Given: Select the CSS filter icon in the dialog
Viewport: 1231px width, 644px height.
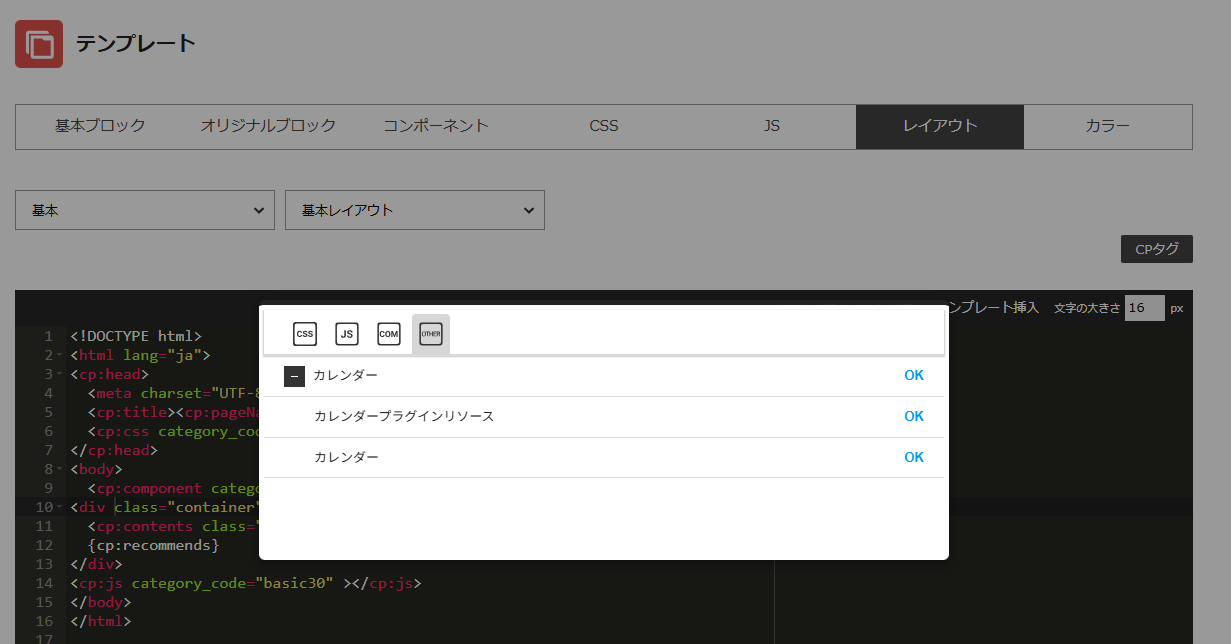Looking at the screenshot, I should coord(304,334).
